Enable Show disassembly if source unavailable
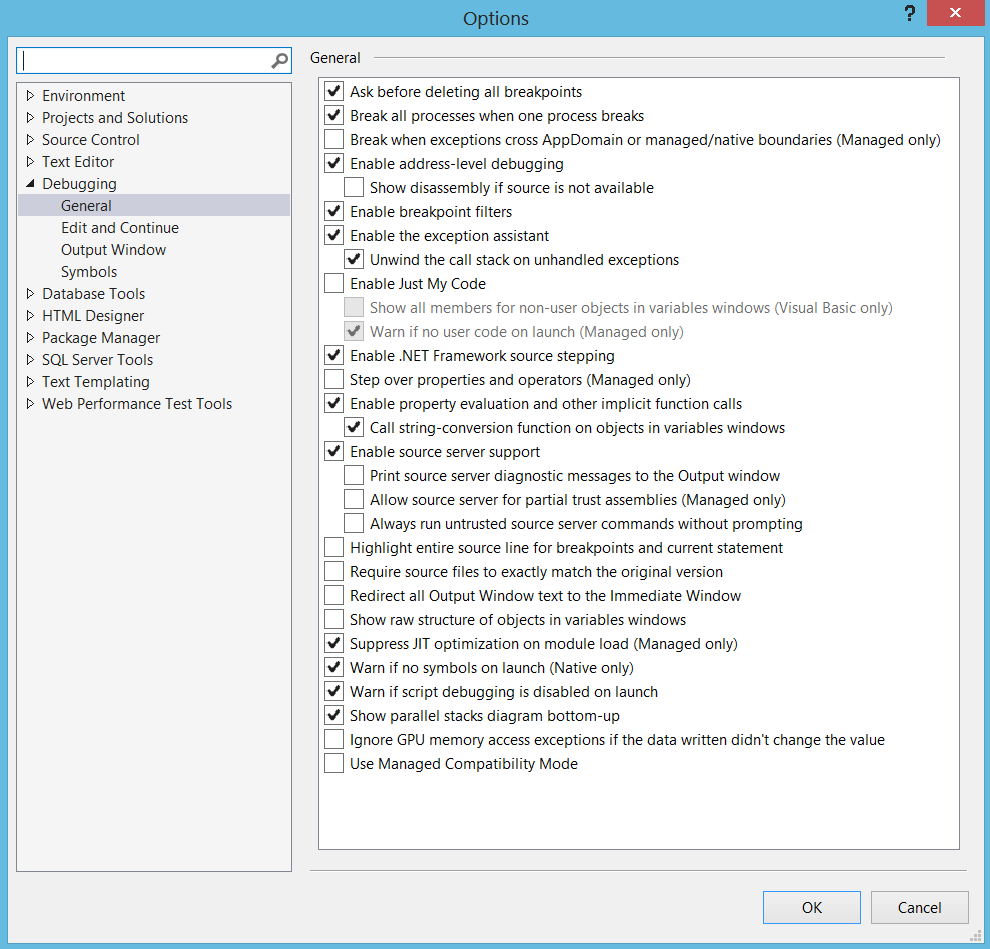The image size is (990, 949). click(354, 188)
